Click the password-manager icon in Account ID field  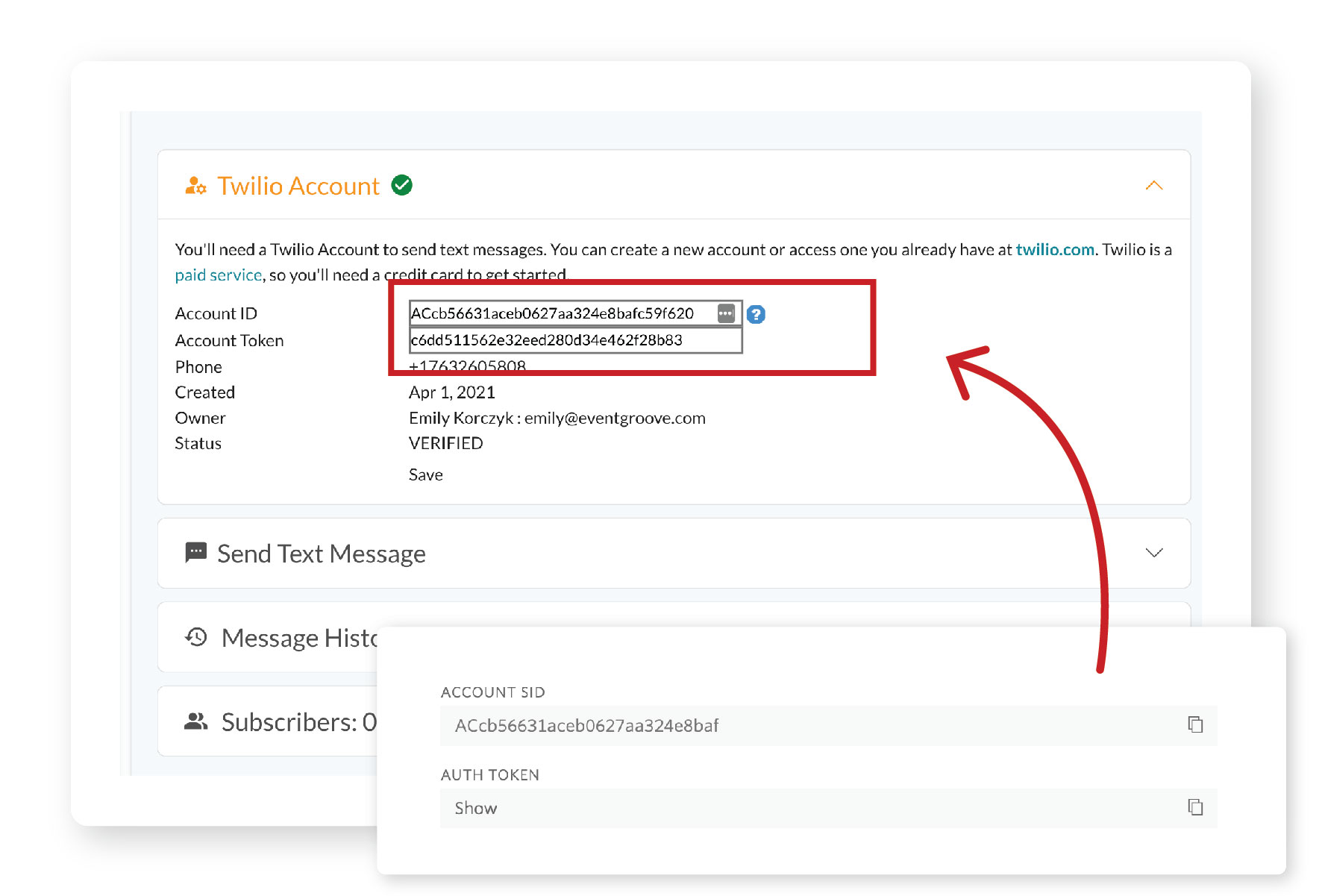point(726,313)
